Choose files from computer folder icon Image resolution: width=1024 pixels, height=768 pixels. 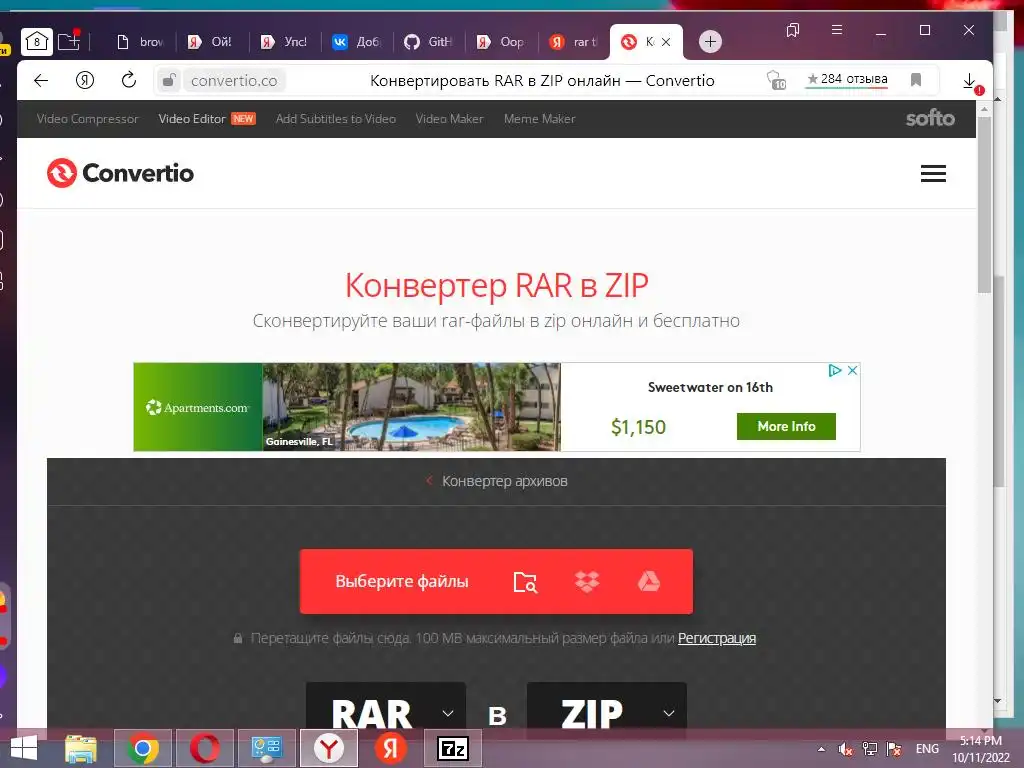525,582
